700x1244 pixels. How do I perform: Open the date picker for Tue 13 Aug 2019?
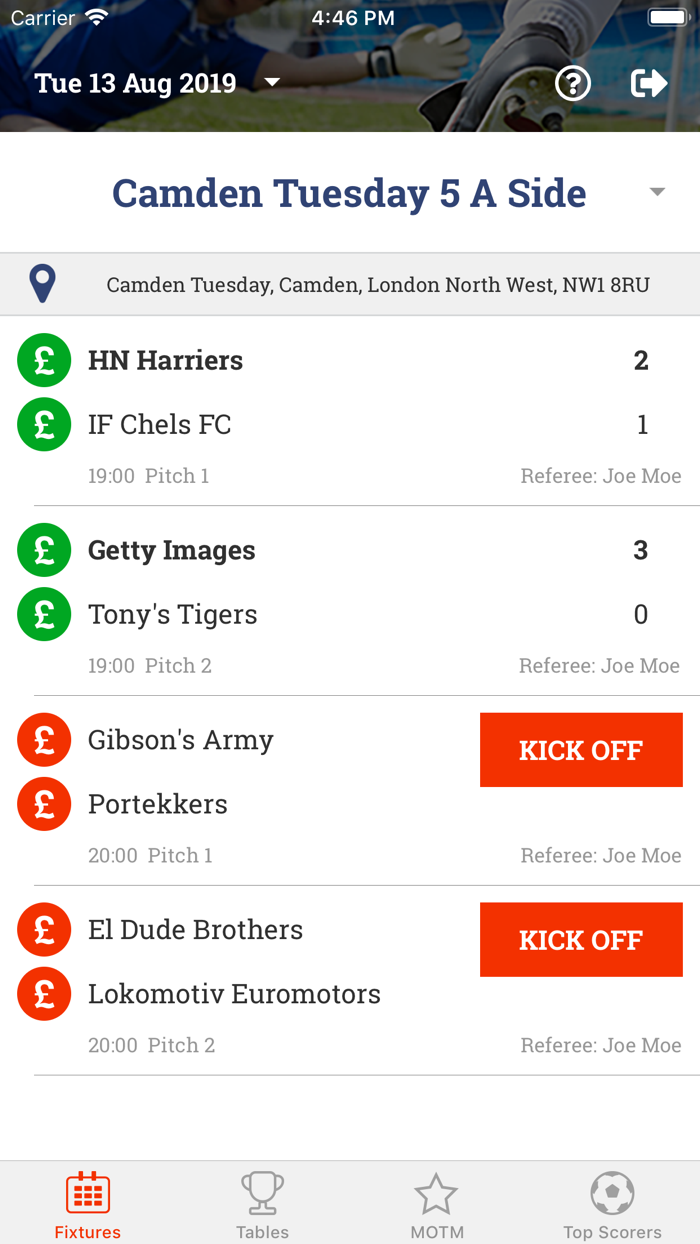(135, 83)
